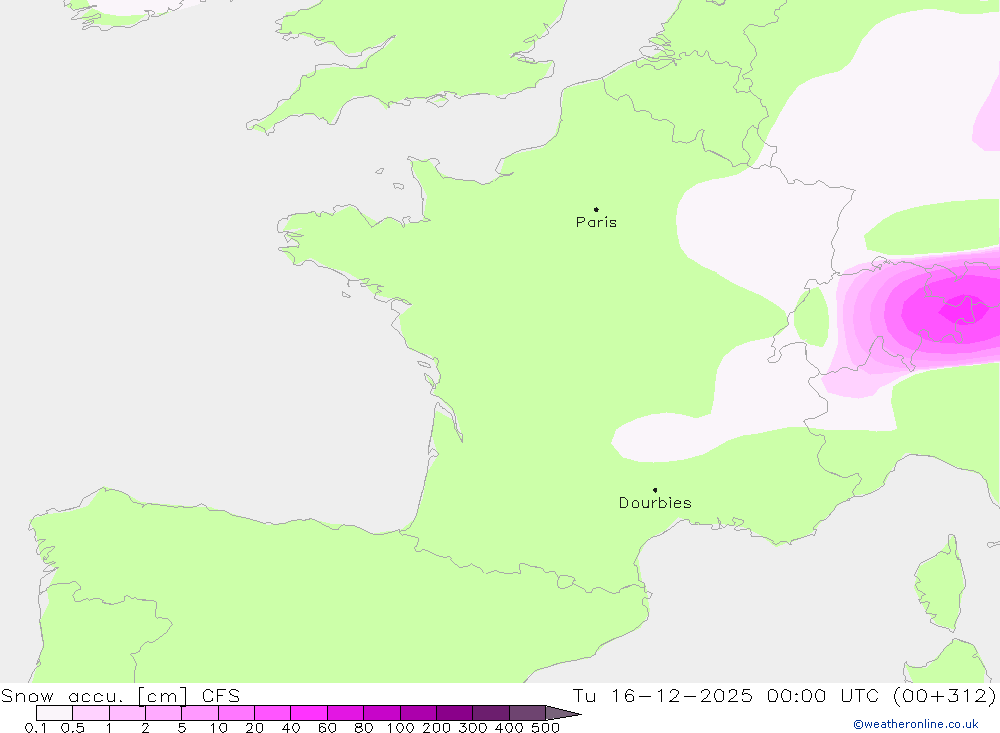Click the '00:00 UTC' time text
The width and height of the screenshot is (1000, 733).
[x=823, y=695]
